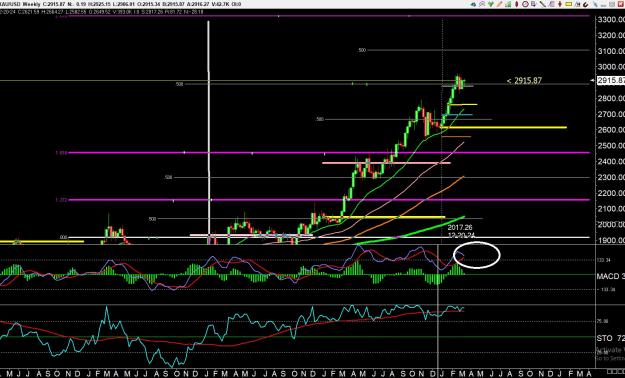Select the yellow horizontal line near 2600
This screenshot has height=378, width=625.
coord(503,128)
